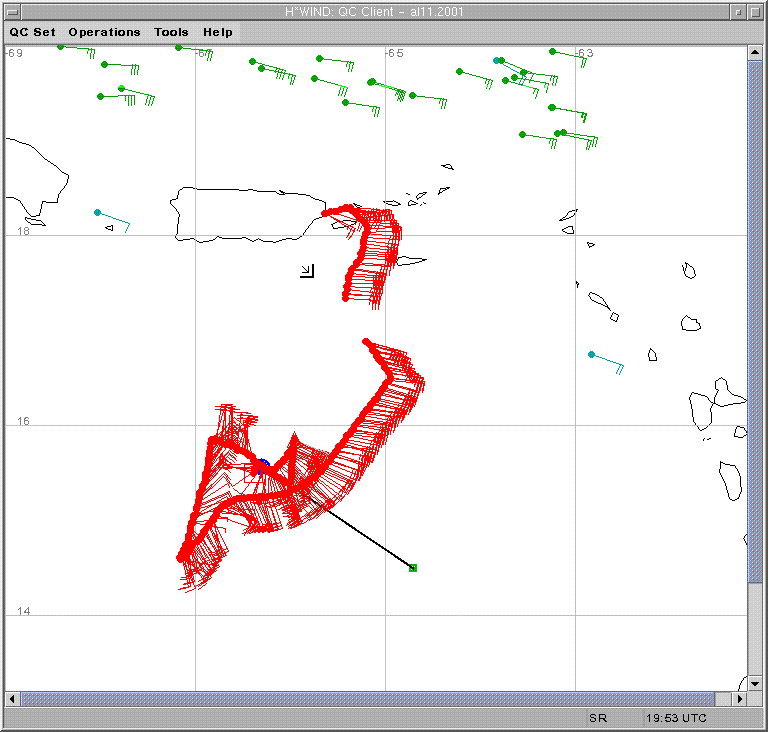Open the QC Set menu
Image resolution: width=768 pixels, height=732 pixels.
tap(33, 32)
